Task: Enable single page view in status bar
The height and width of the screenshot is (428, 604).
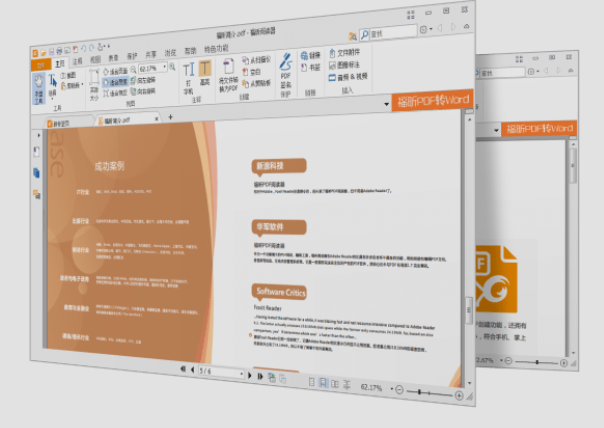Action: pos(312,382)
